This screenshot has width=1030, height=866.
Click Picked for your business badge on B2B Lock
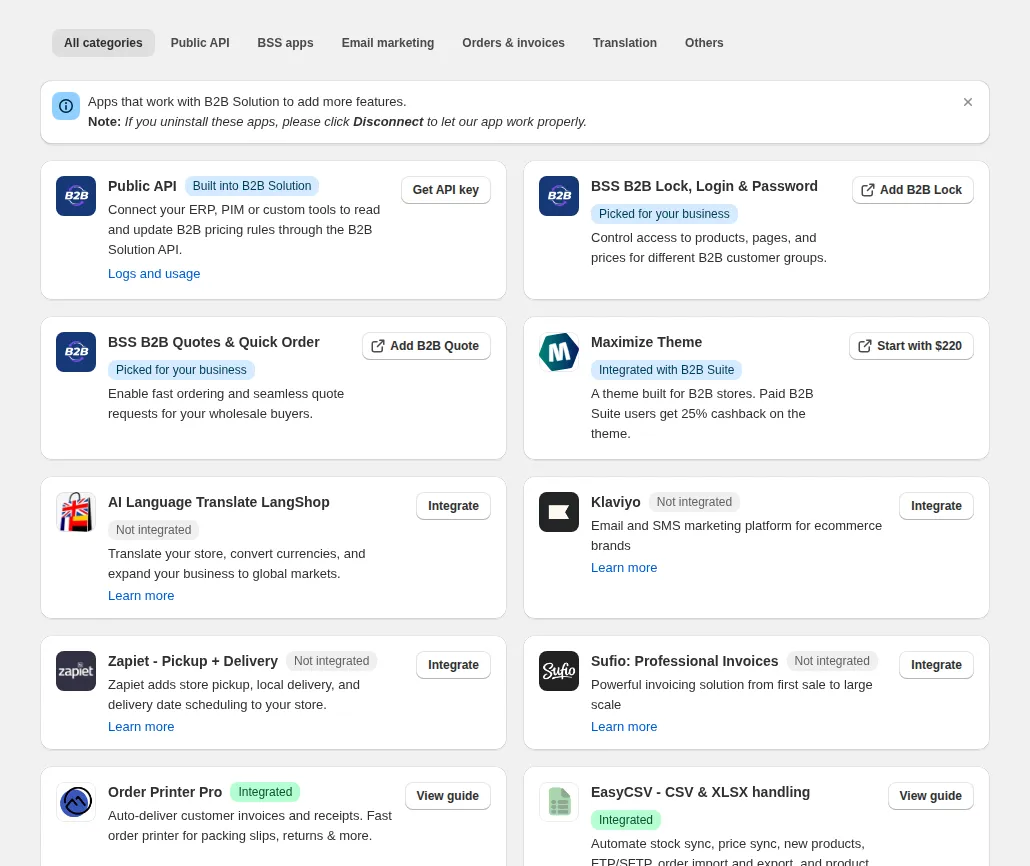coord(664,214)
